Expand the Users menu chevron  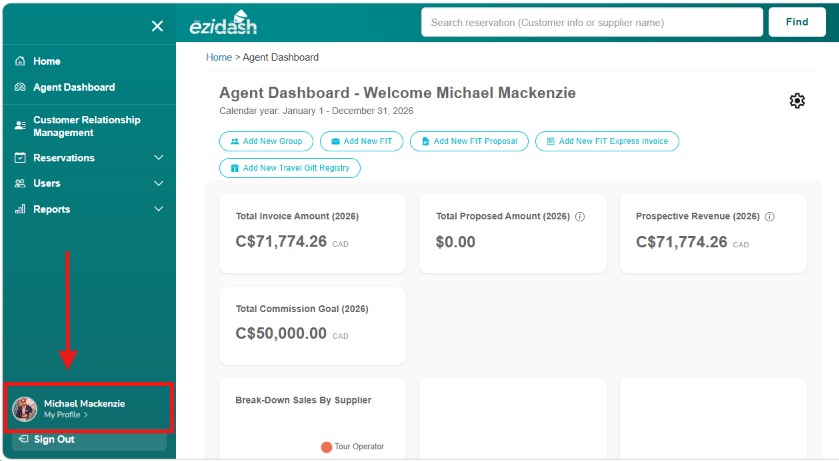tap(159, 183)
